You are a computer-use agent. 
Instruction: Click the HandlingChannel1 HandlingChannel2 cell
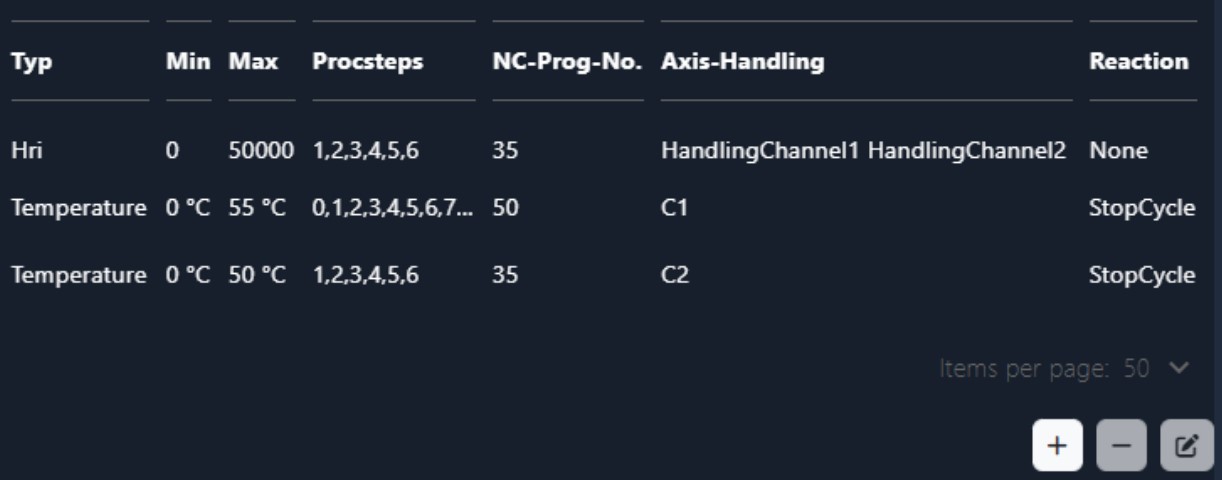864,151
